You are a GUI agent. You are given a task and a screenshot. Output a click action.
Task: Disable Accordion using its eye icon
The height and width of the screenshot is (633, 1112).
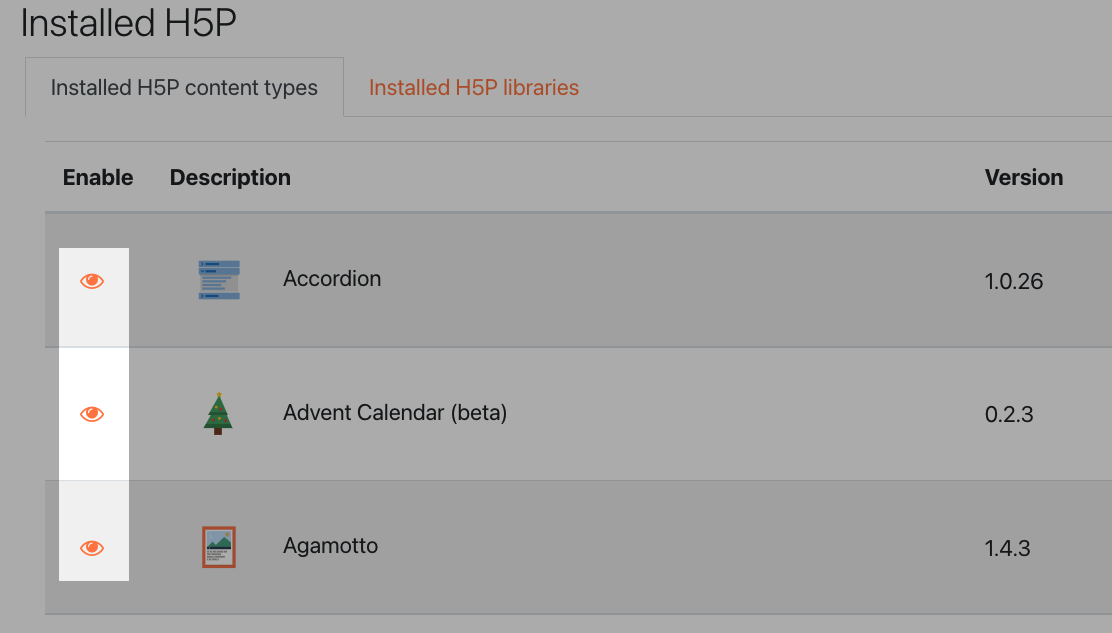pos(92,281)
